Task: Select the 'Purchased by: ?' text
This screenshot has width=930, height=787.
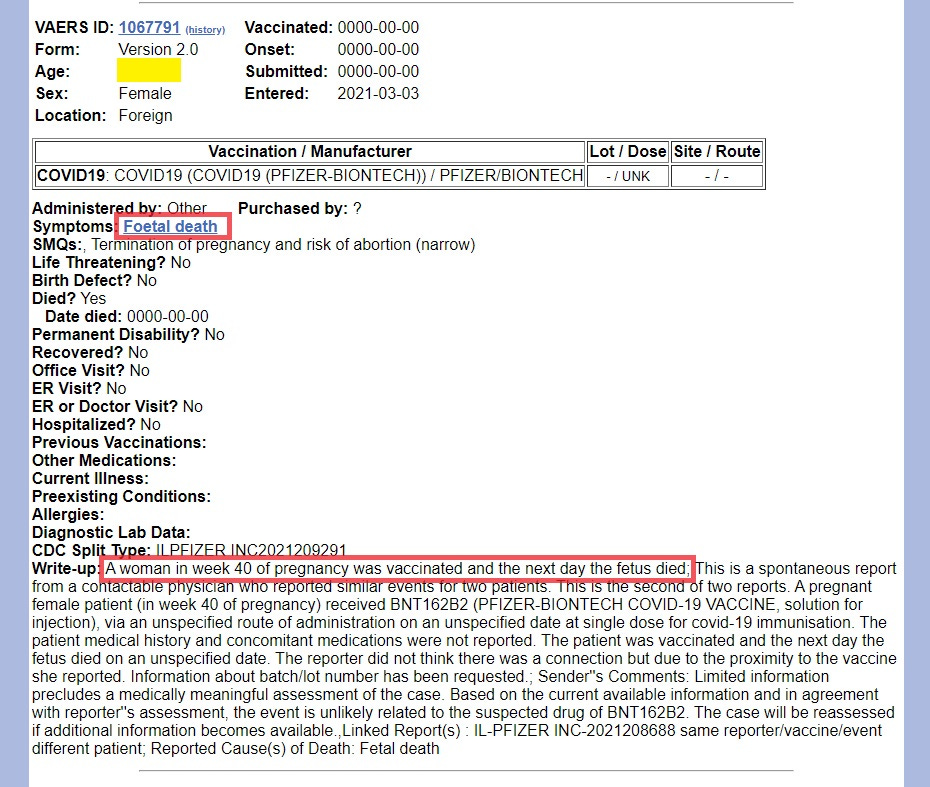Action: point(300,209)
